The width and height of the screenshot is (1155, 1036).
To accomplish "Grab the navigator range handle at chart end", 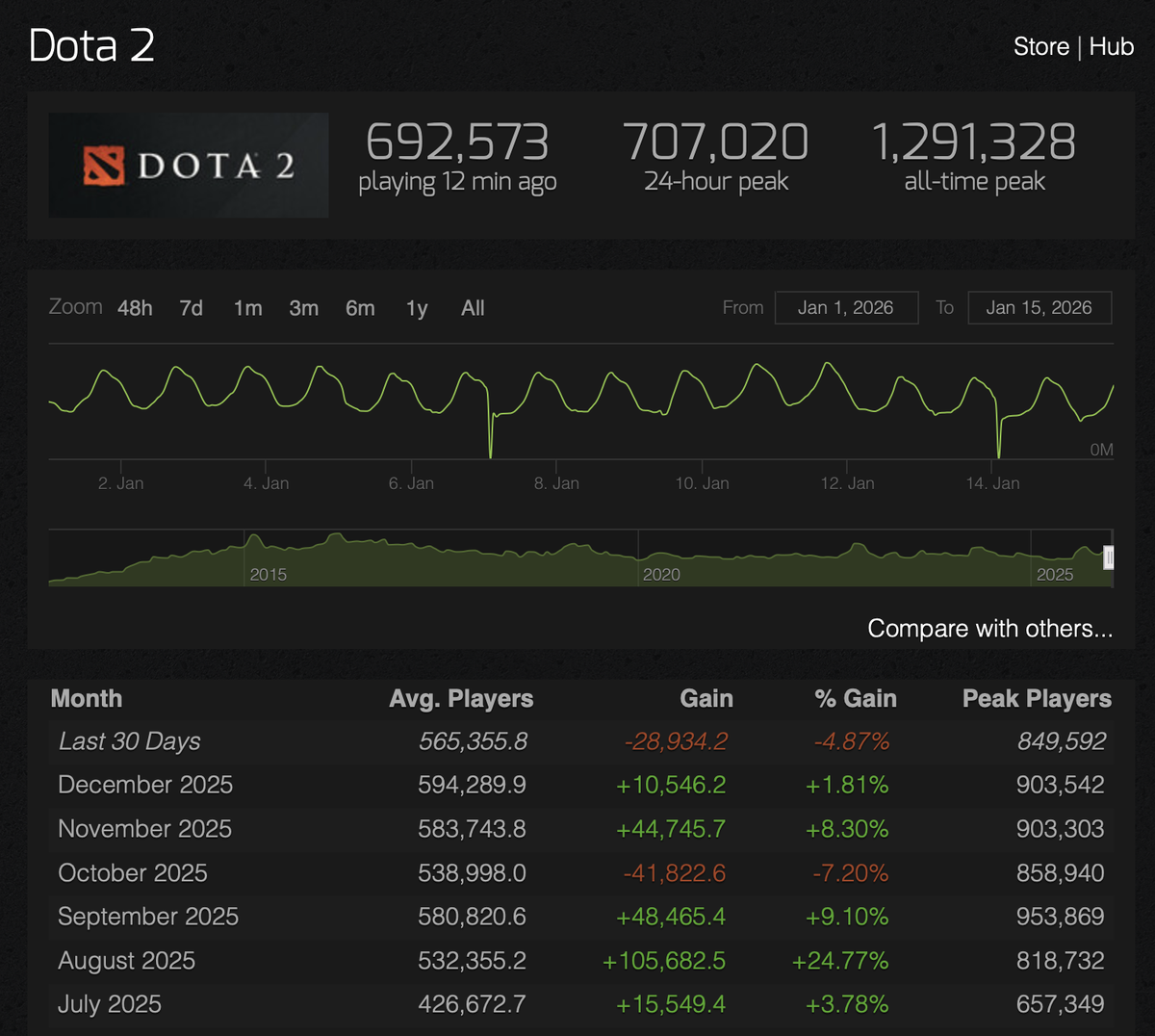I will pyautogui.click(x=1109, y=557).
